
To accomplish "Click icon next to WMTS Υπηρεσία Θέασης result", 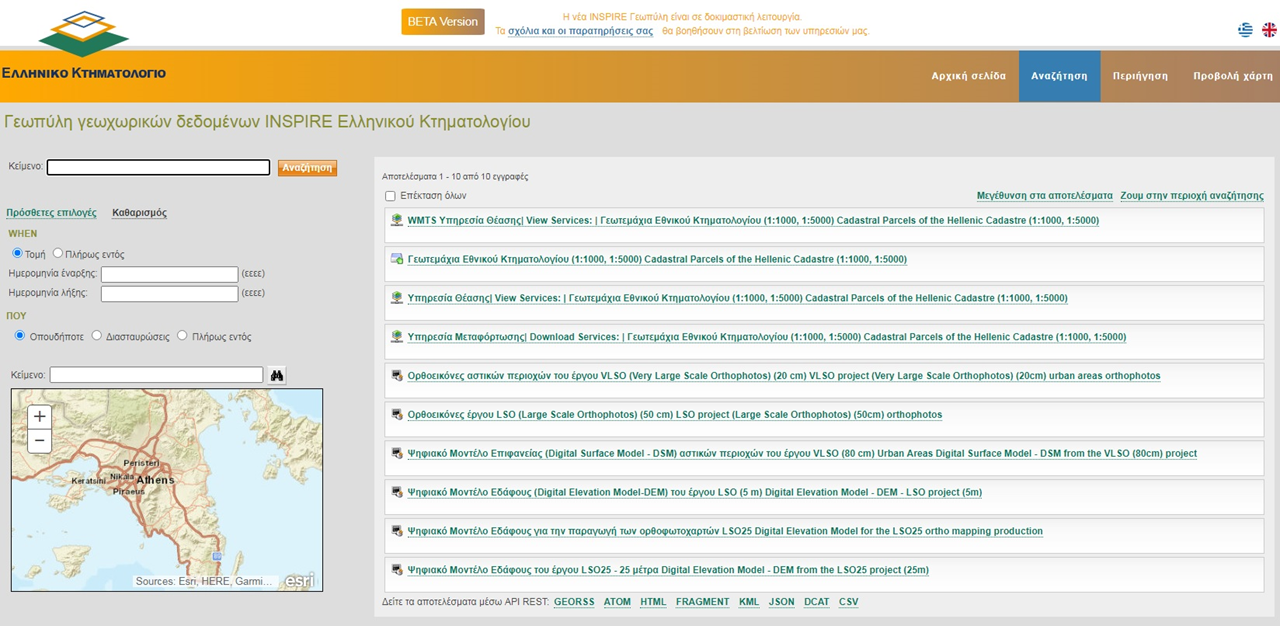I will (397, 220).
